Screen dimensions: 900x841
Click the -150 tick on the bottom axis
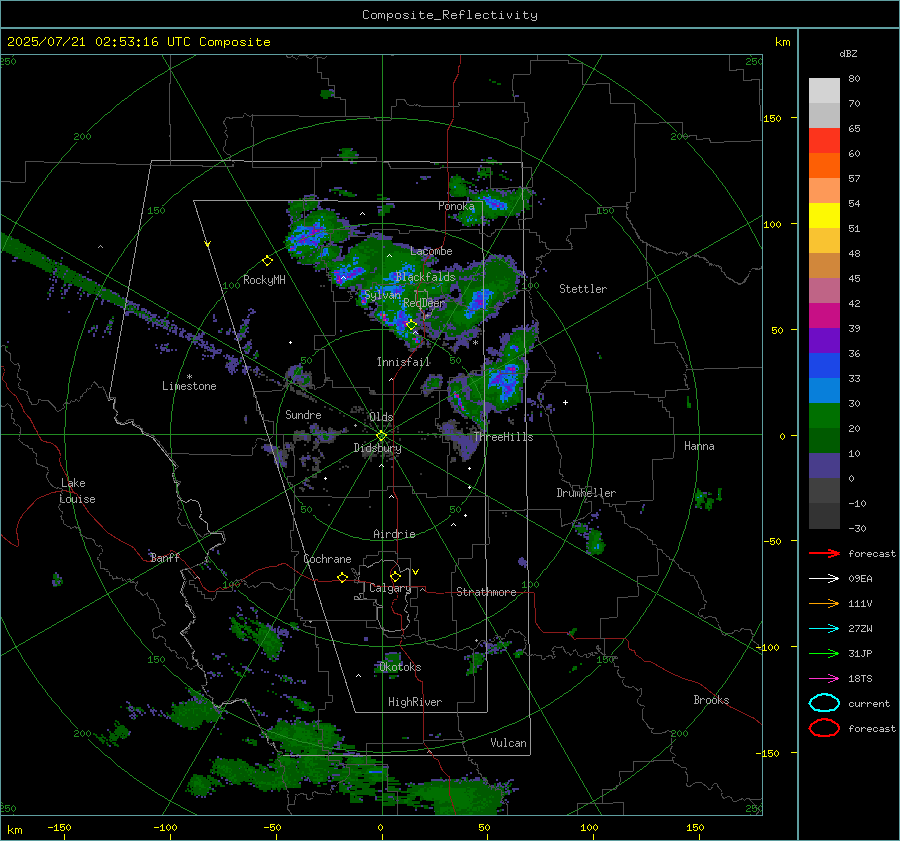[x=59, y=828]
